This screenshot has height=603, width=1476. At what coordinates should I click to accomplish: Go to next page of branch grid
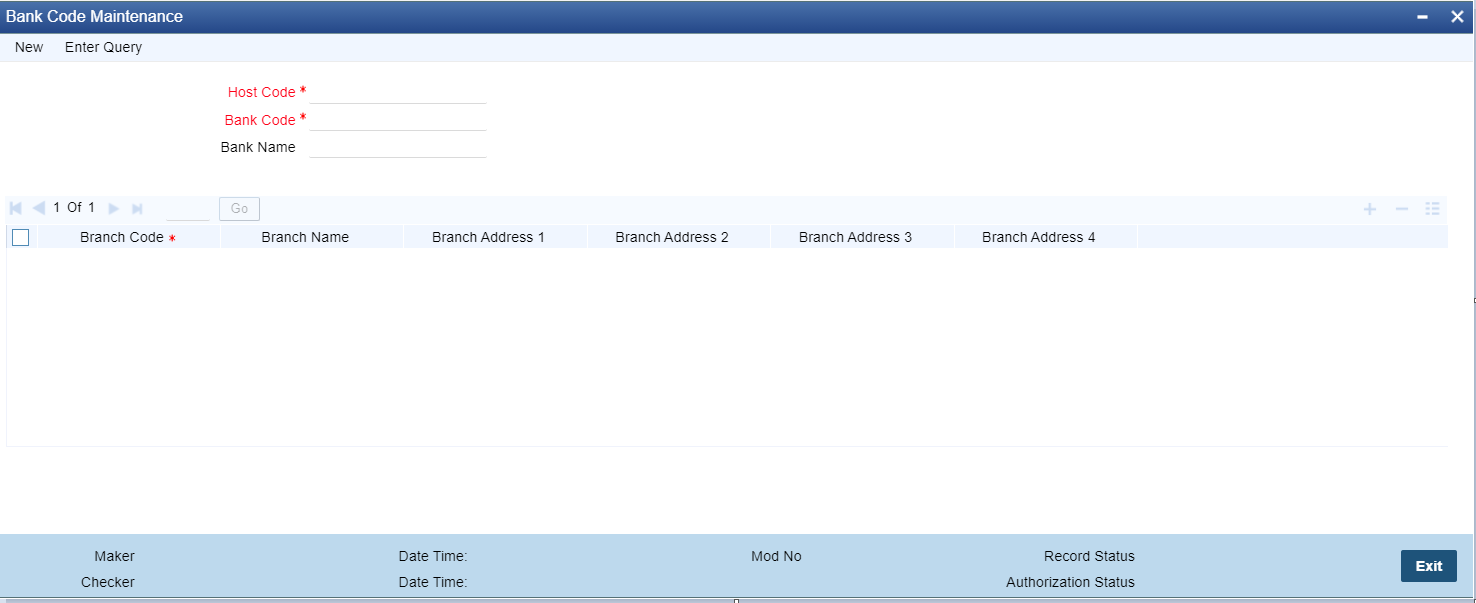coord(114,208)
